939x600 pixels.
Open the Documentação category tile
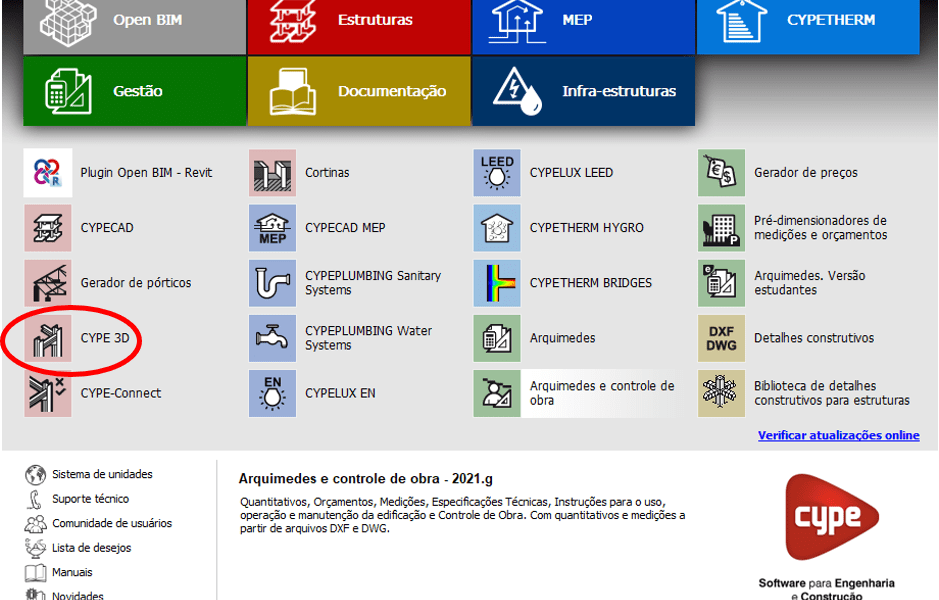pos(359,91)
